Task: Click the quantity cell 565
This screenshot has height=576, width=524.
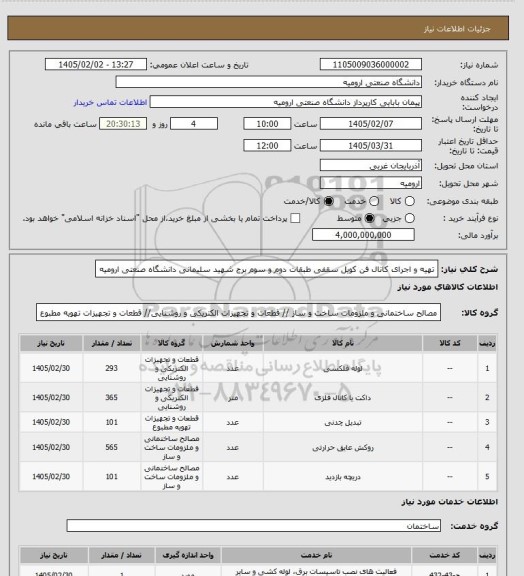Action: pyautogui.click(x=112, y=447)
